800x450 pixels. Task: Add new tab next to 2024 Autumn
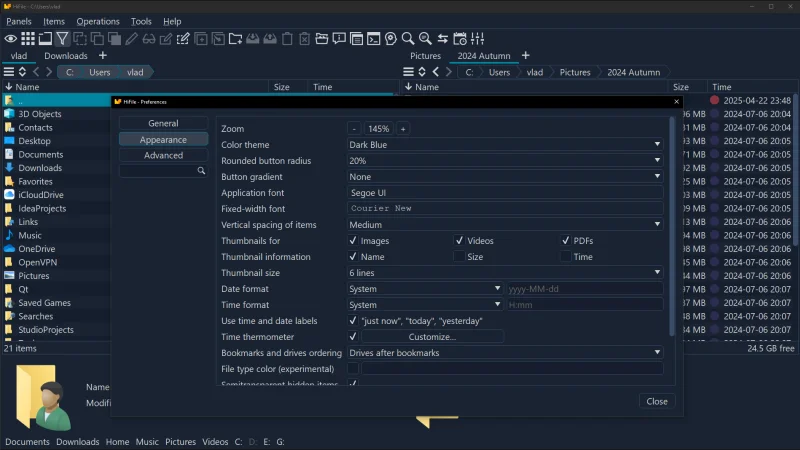click(x=526, y=55)
